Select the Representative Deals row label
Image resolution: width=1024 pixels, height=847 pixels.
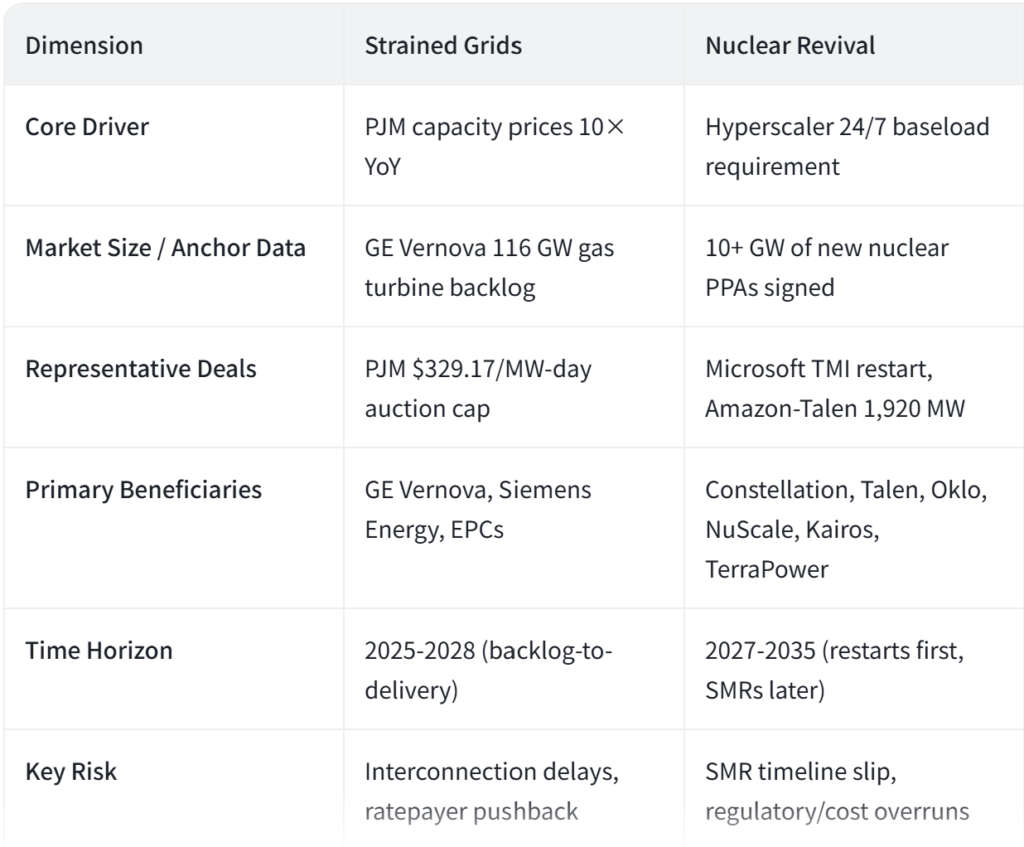click(x=140, y=369)
